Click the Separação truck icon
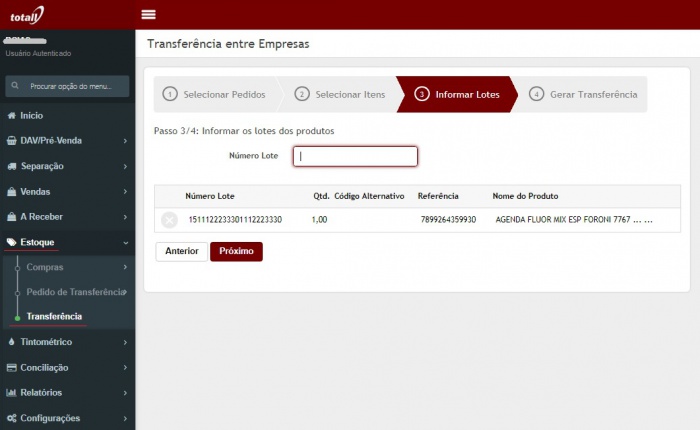700x430 pixels. click(x=12, y=166)
